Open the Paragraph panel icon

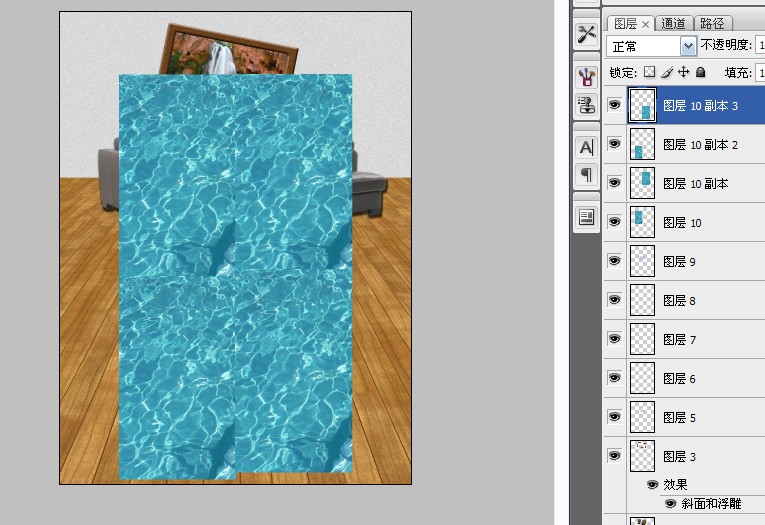coord(586,174)
